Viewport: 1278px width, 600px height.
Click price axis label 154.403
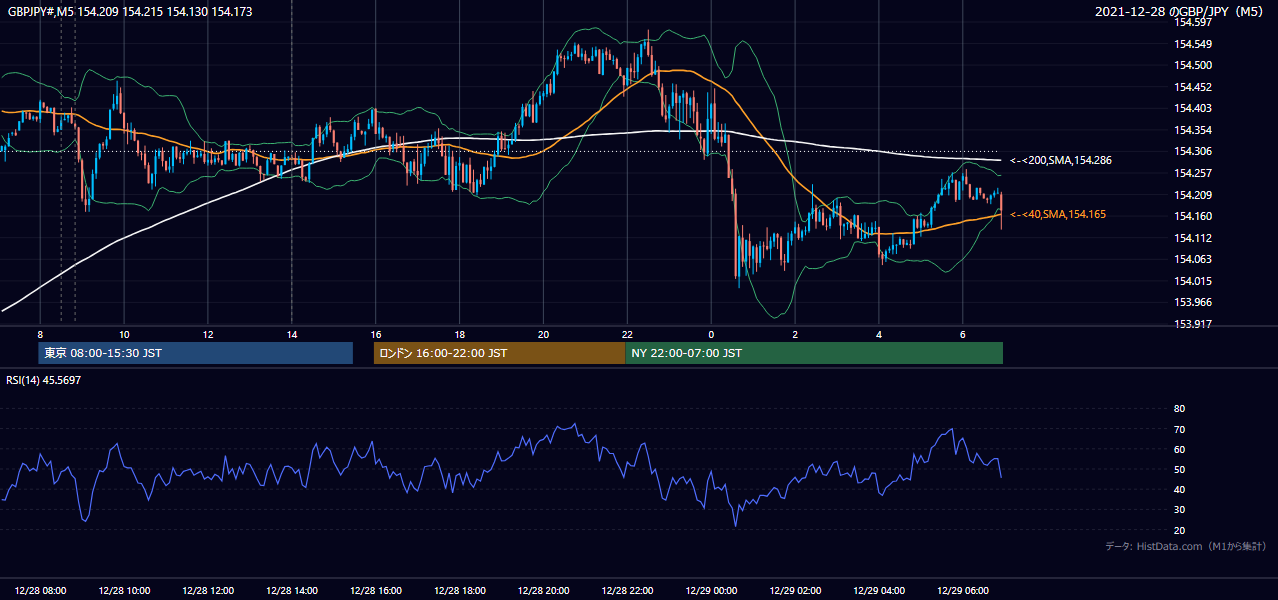(1194, 109)
